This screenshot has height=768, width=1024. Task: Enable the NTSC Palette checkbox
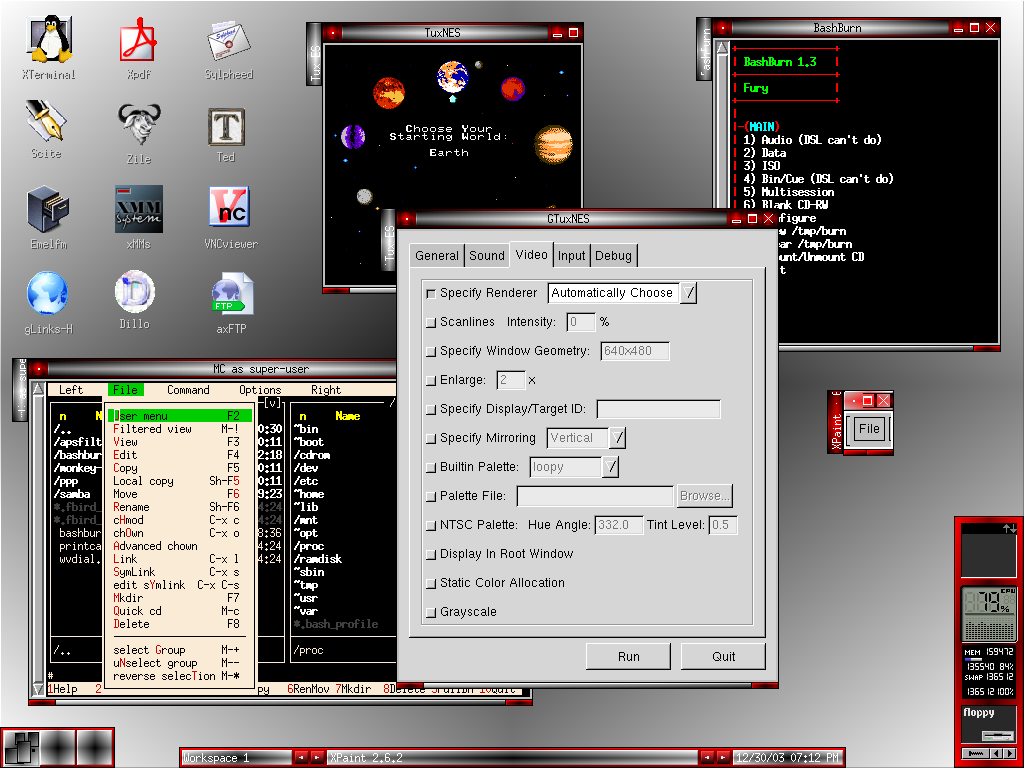coord(431,526)
